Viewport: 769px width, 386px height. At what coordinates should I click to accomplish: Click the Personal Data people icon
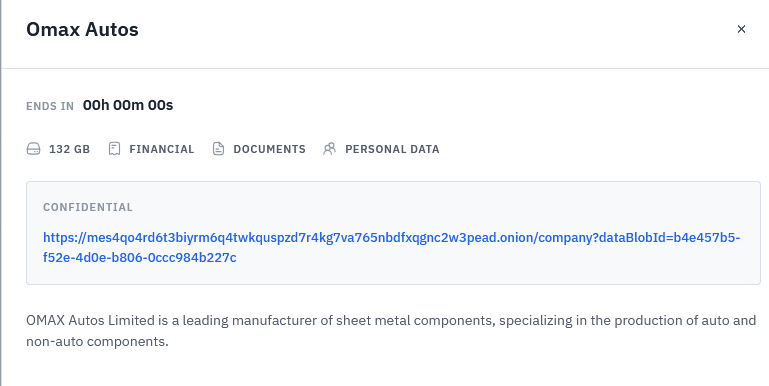(x=330, y=149)
